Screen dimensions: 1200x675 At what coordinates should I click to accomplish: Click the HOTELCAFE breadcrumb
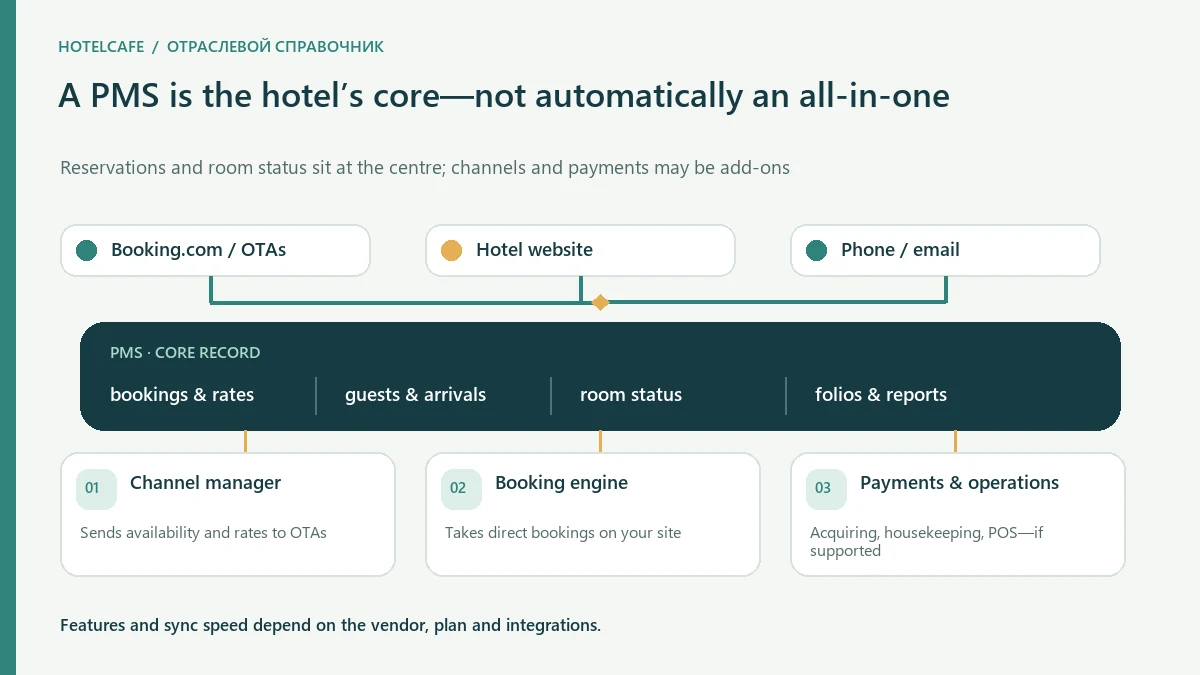(x=101, y=47)
